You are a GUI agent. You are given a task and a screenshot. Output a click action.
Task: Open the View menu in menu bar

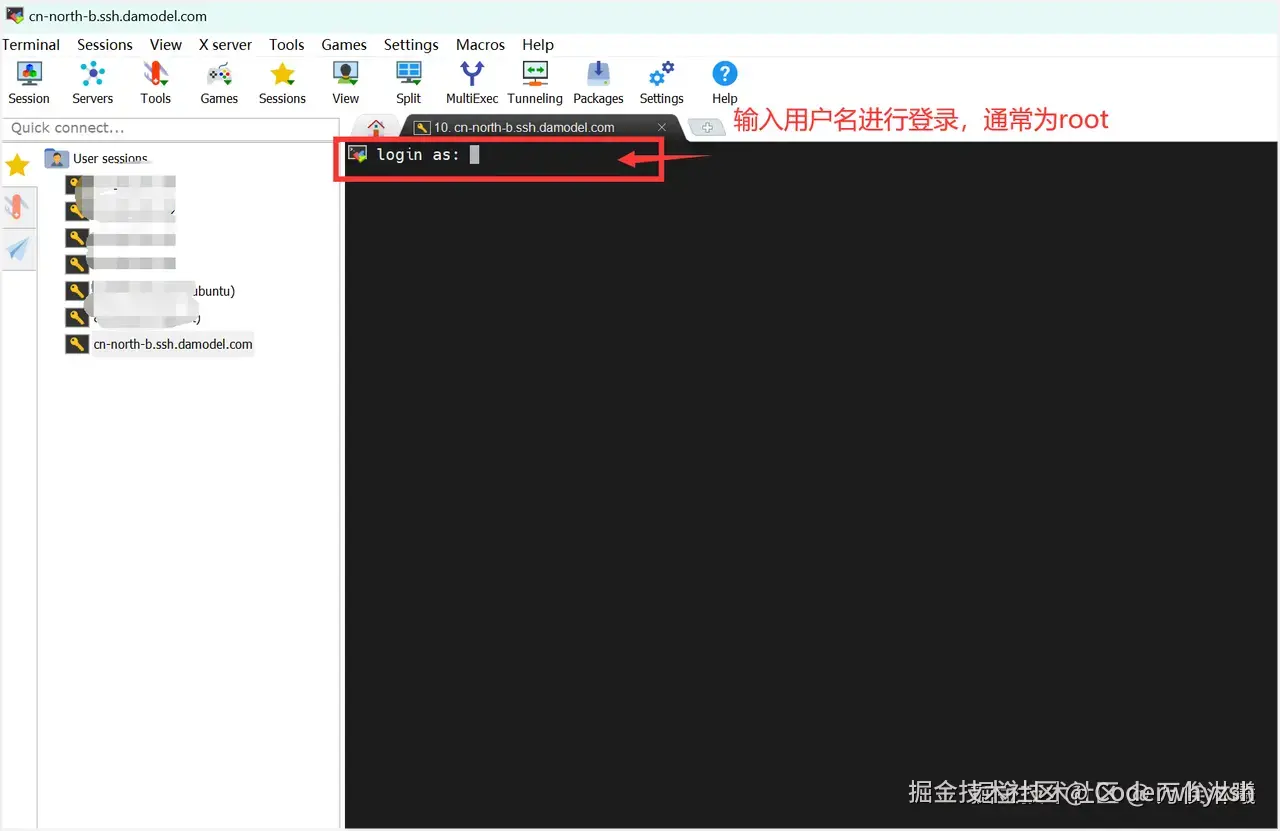pyautogui.click(x=166, y=45)
